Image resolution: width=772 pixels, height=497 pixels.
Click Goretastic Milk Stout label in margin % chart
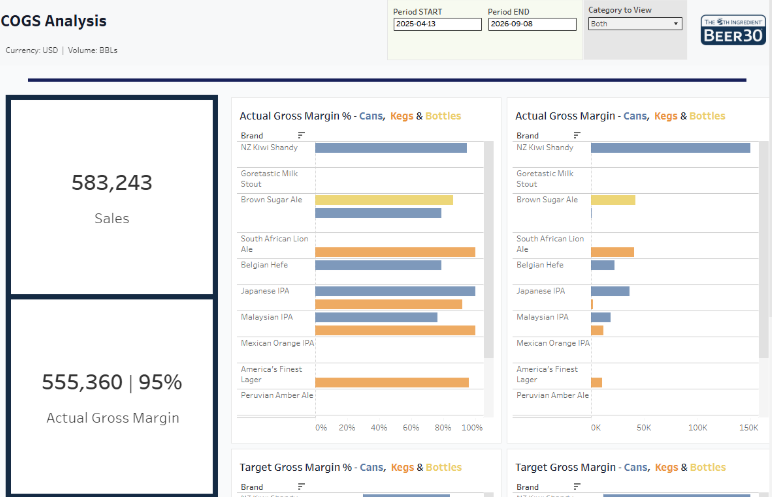[x=269, y=179]
